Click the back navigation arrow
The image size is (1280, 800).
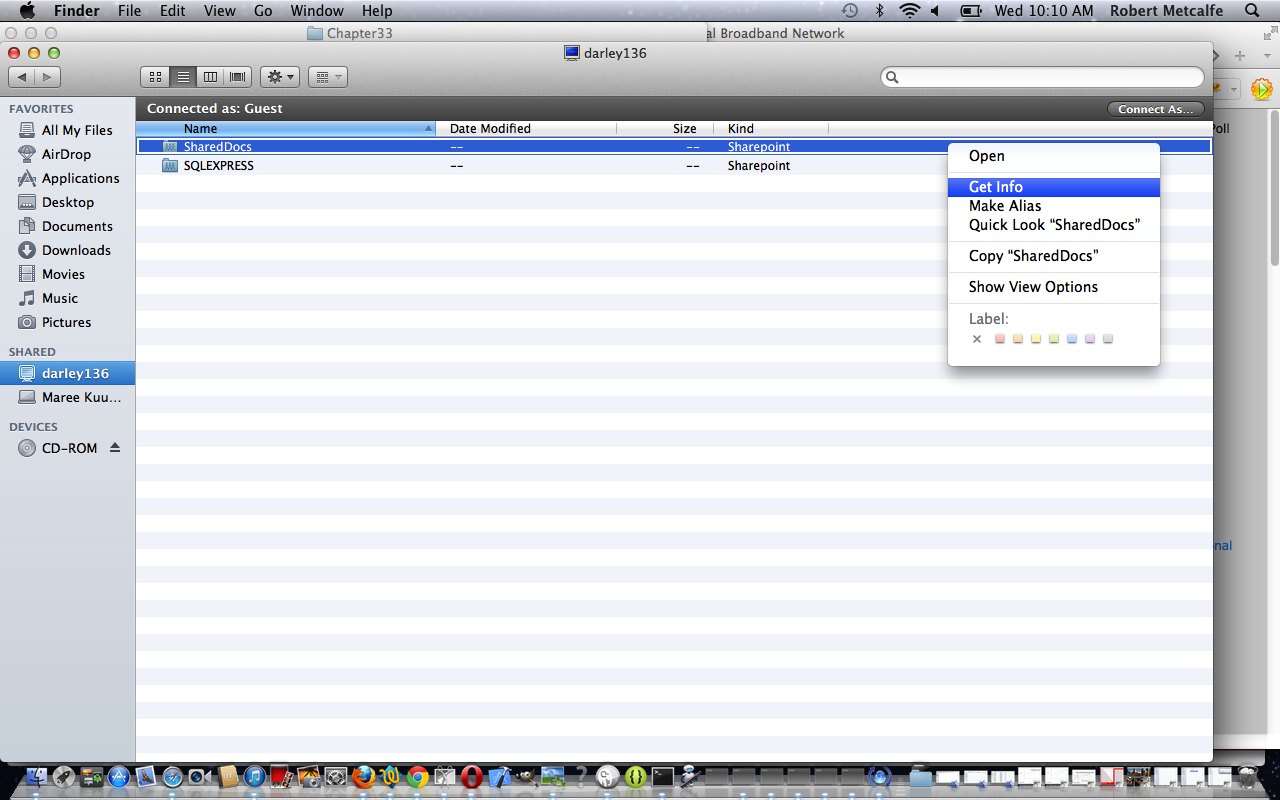pos(22,77)
